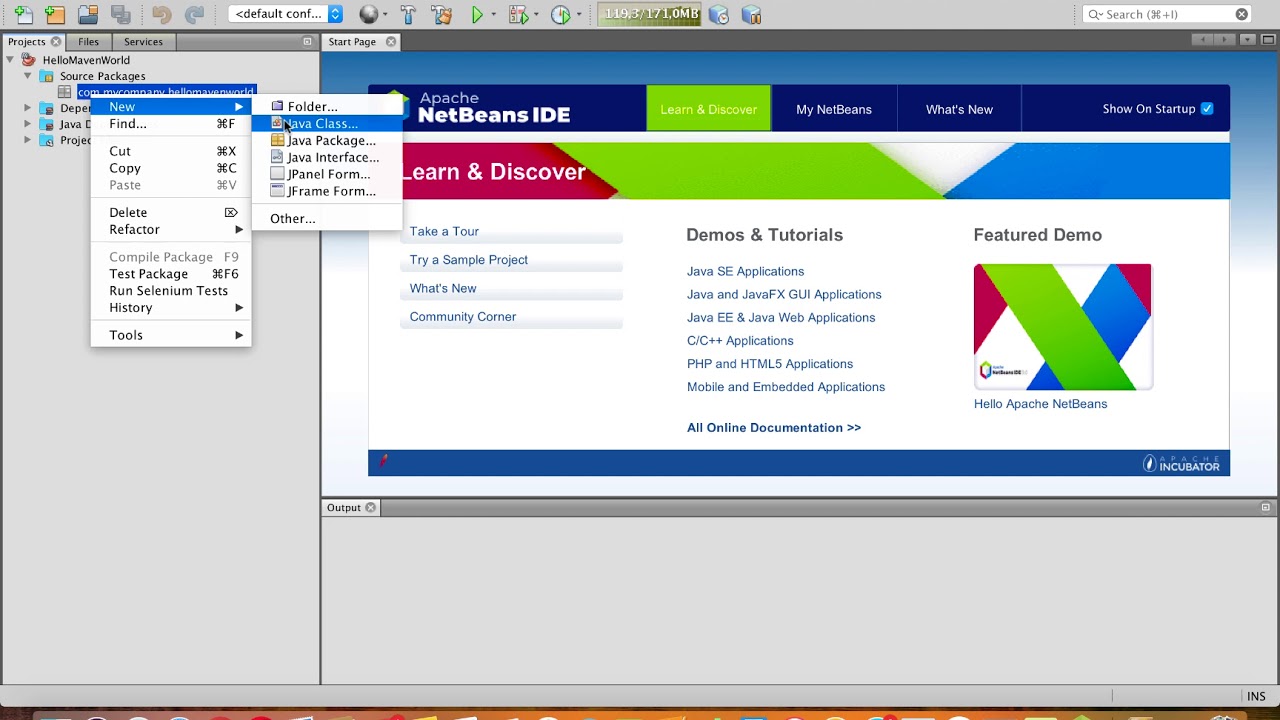Choose Java Class... from the New submenu
The width and height of the screenshot is (1280, 720).
coord(327,123)
